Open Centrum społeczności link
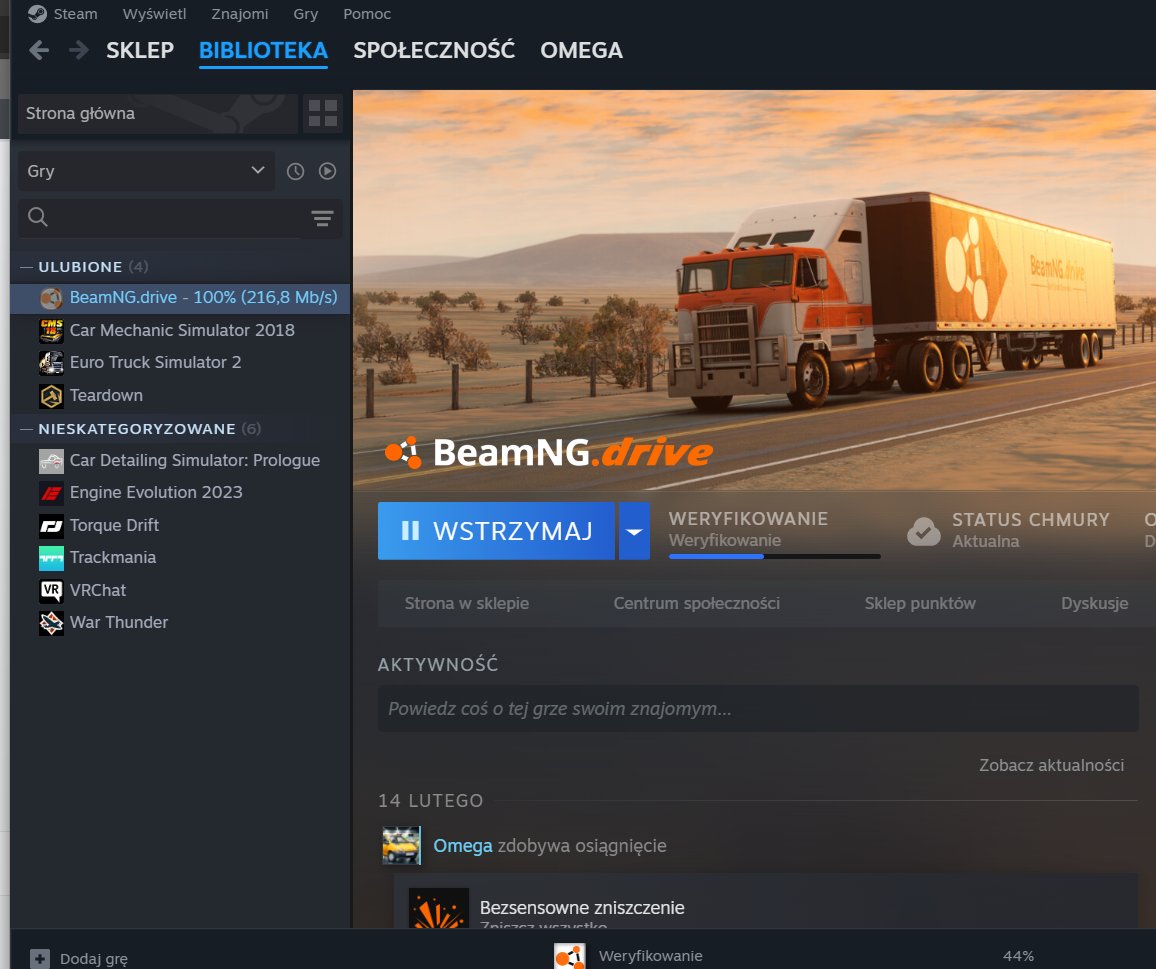The image size is (1156, 969). tap(696, 603)
